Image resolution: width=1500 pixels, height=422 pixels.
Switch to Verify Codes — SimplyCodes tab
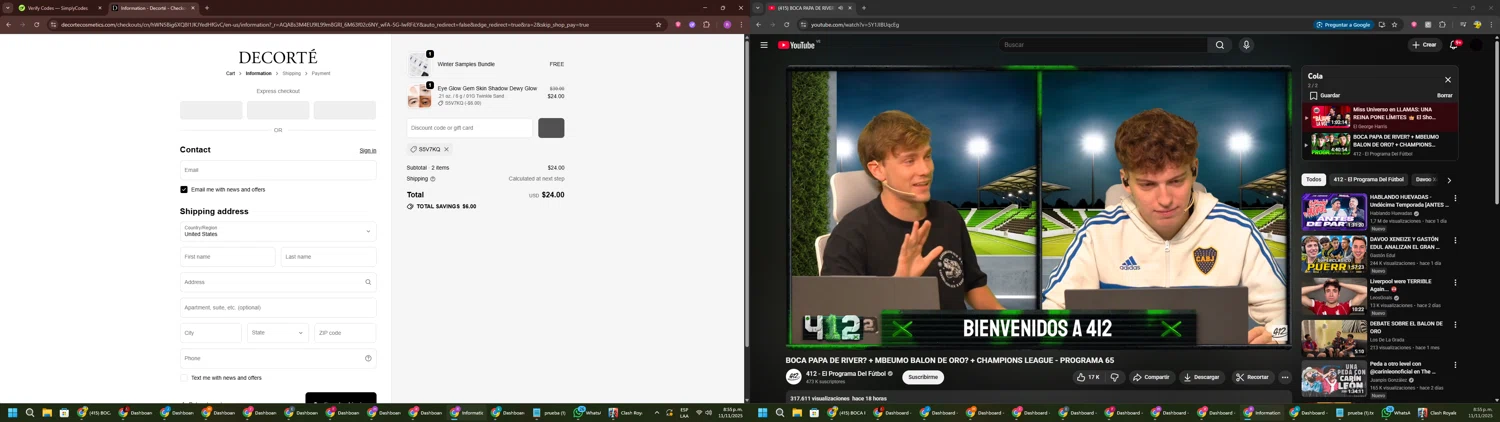(60, 8)
